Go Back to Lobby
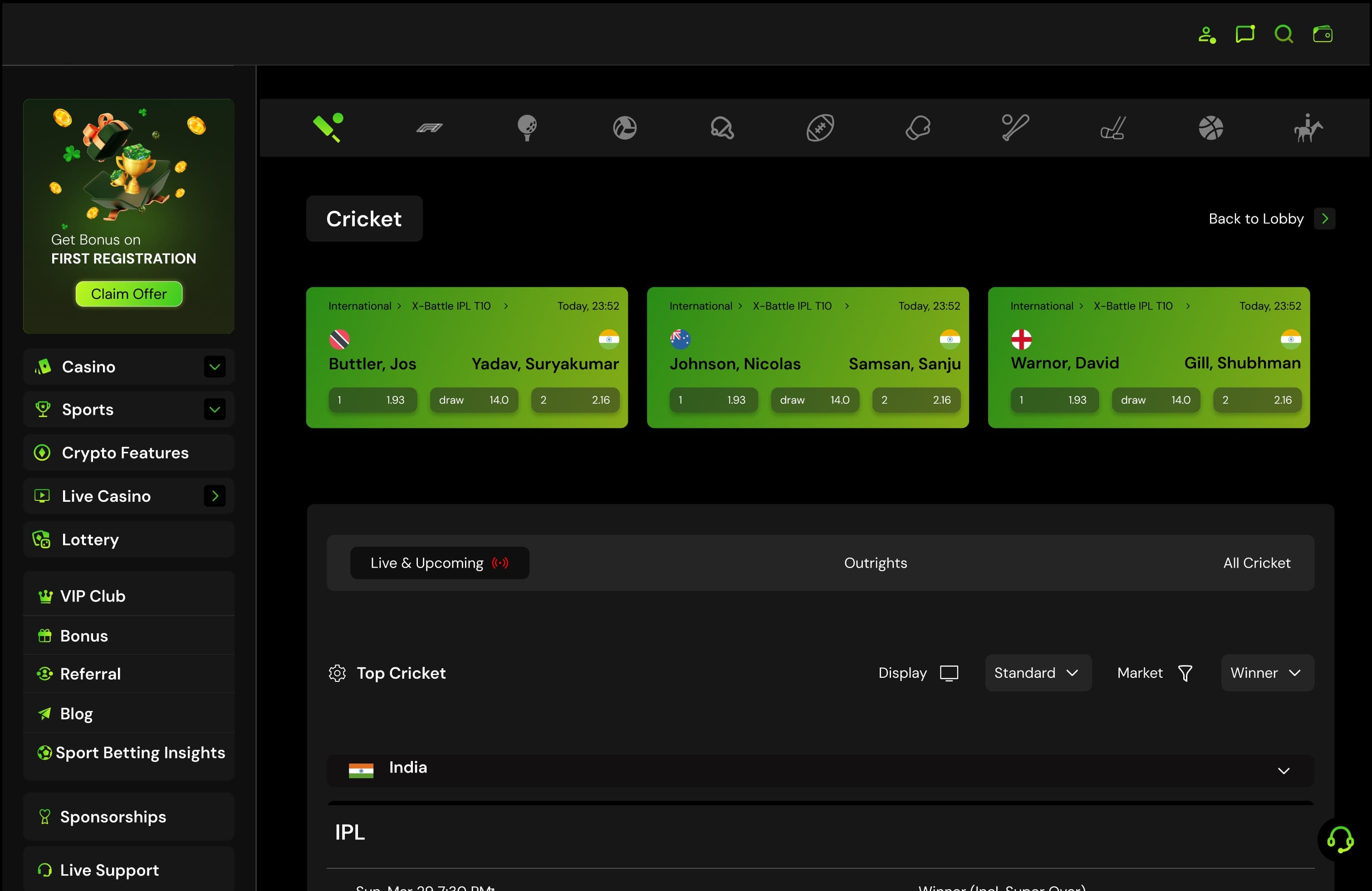The height and width of the screenshot is (891, 1372). 1272,218
